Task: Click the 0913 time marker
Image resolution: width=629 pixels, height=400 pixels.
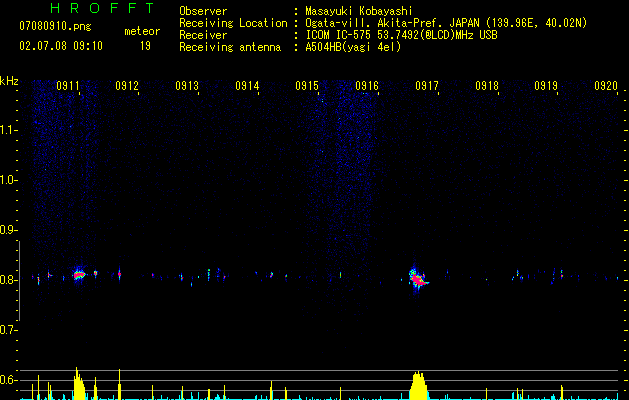Action: click(x=187, y=86)
